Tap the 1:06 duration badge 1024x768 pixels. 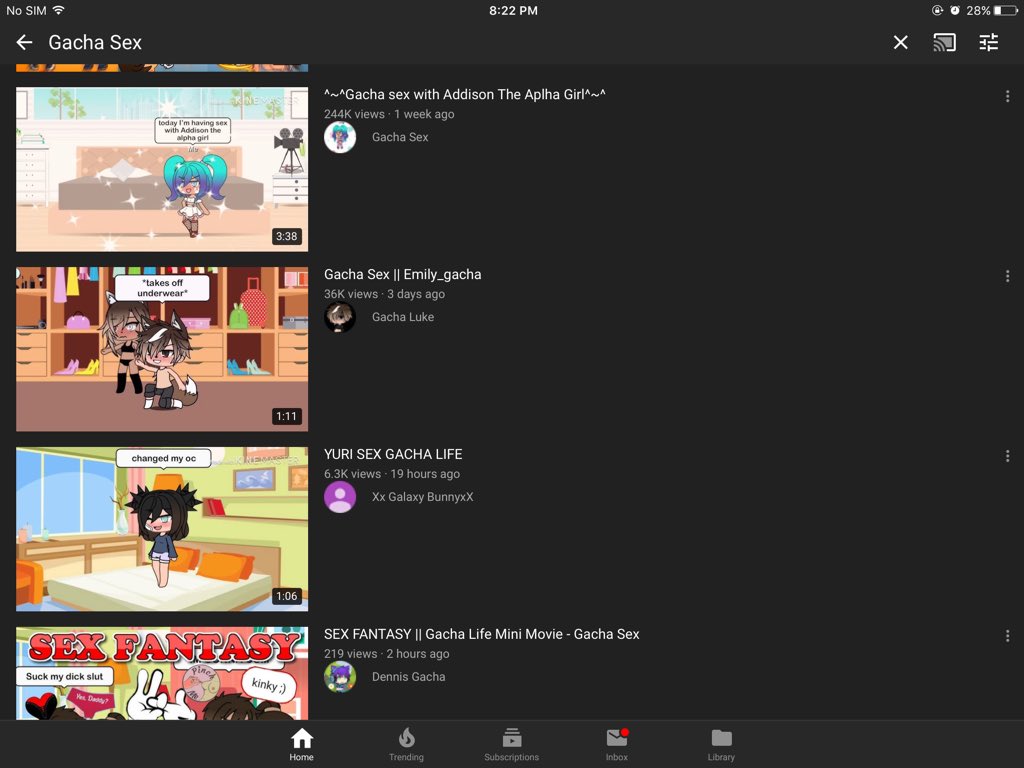(287, 596)
